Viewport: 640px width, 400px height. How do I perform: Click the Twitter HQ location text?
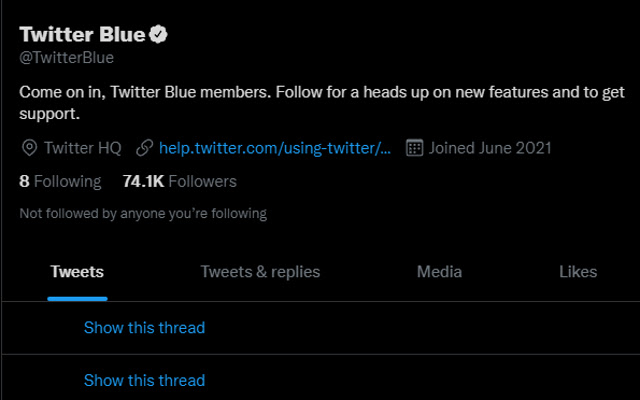point(83,148)
